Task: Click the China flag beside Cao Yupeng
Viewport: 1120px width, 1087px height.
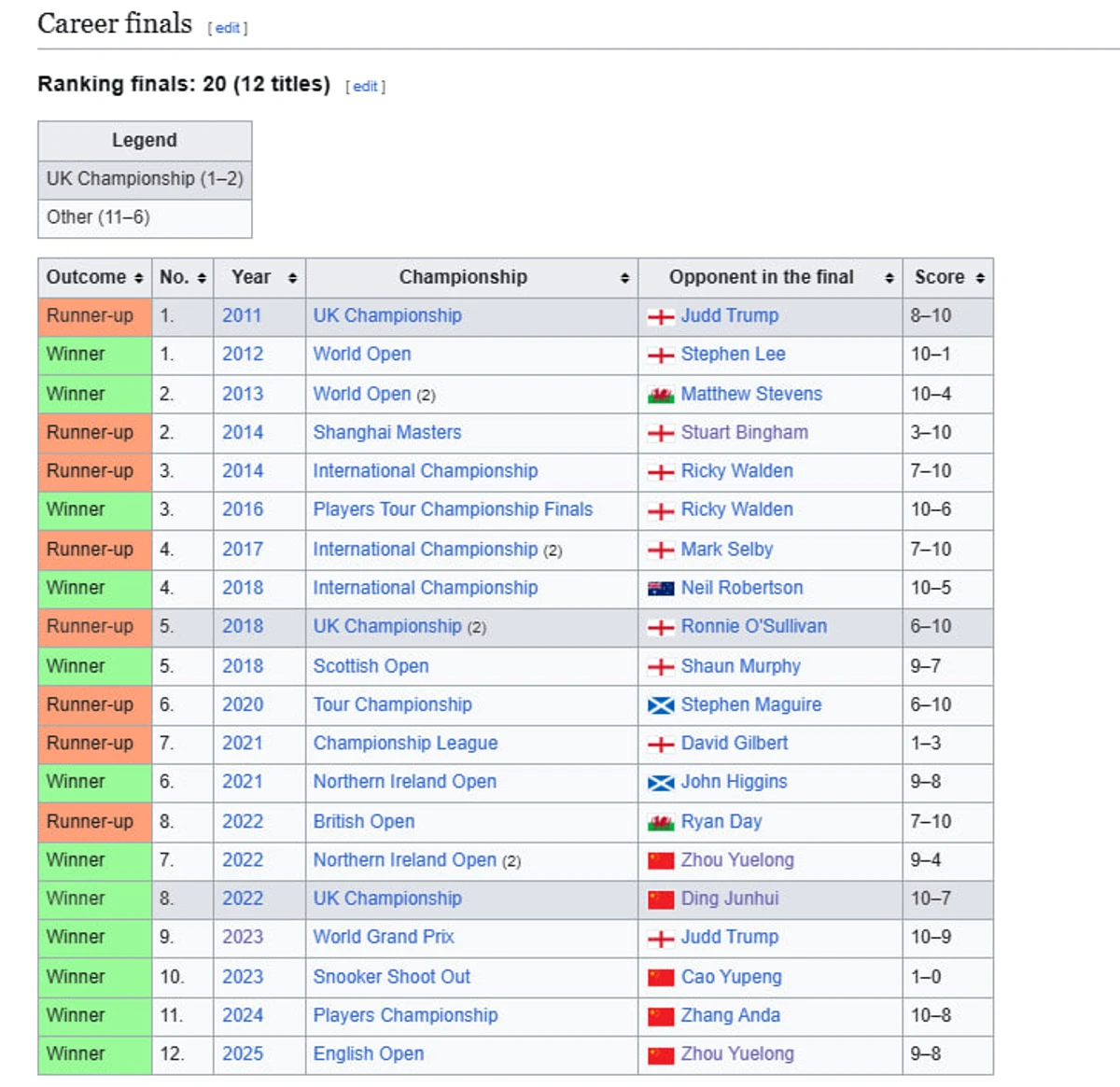Action: (x=661, y=978)
